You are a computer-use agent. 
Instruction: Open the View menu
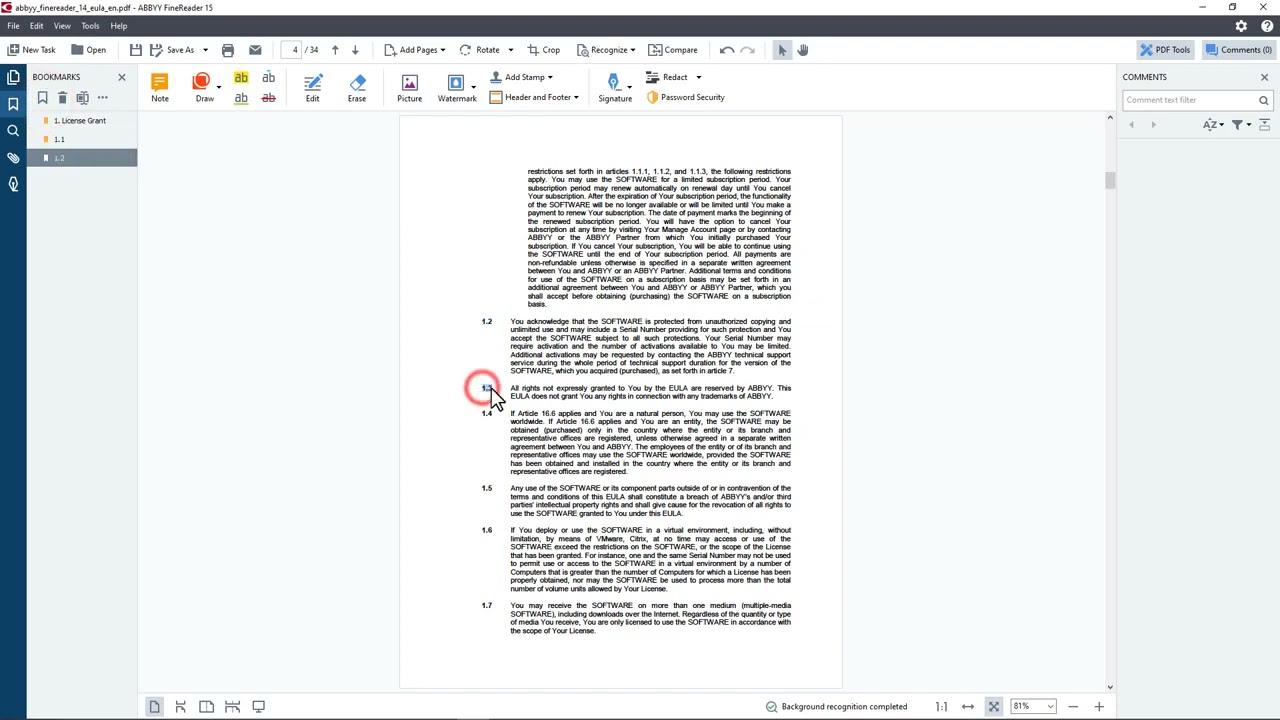coord(62,26)
